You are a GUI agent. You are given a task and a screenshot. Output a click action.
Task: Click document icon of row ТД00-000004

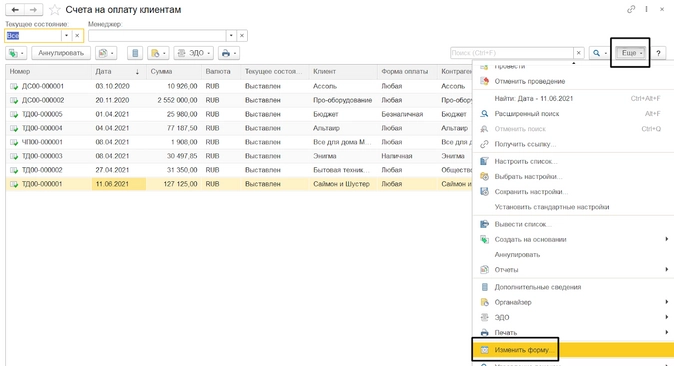click(x=14, y=128)
